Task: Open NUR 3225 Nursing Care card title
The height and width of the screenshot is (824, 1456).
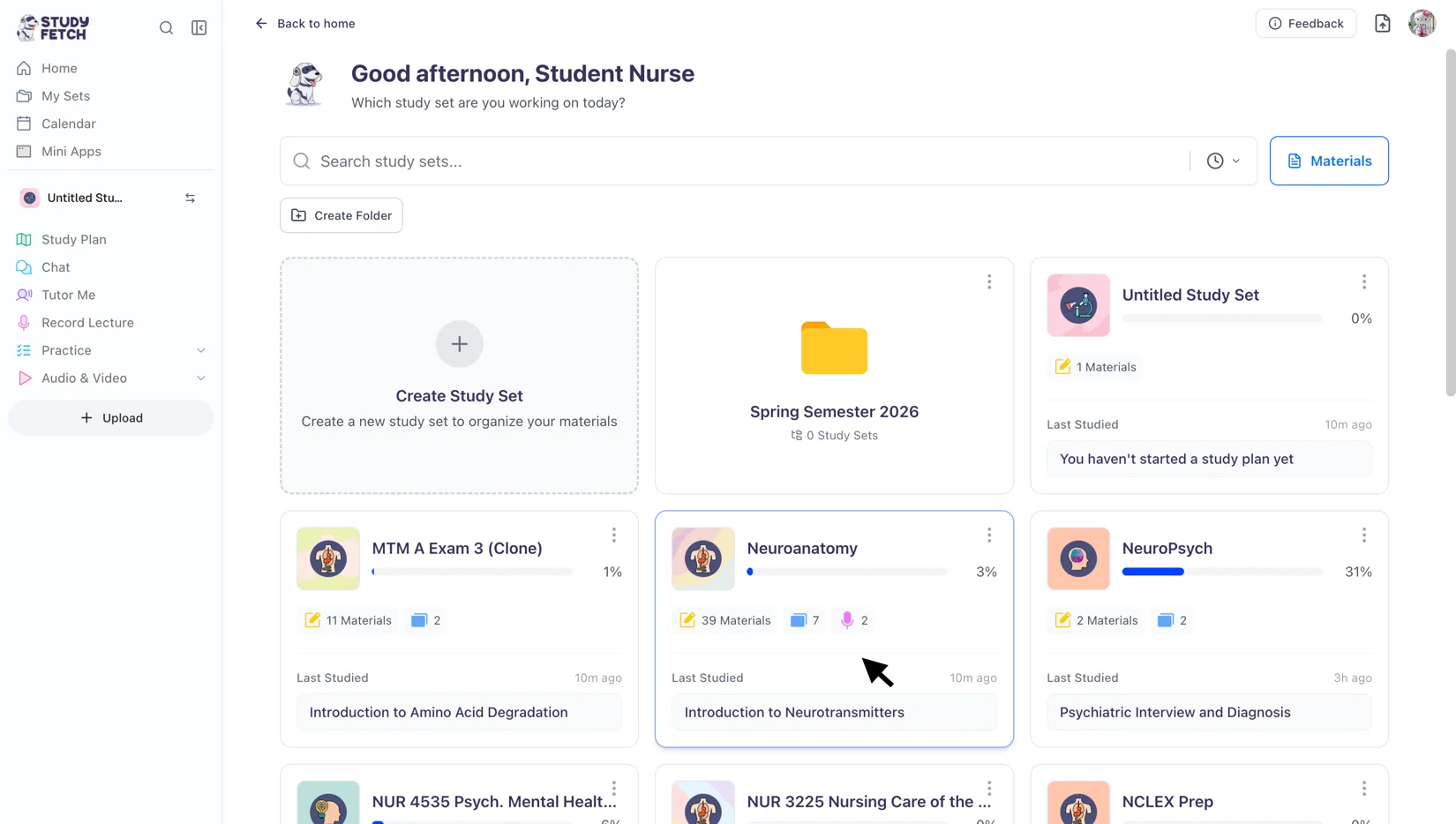Action: pyautogui.click(x=869, y=802)
